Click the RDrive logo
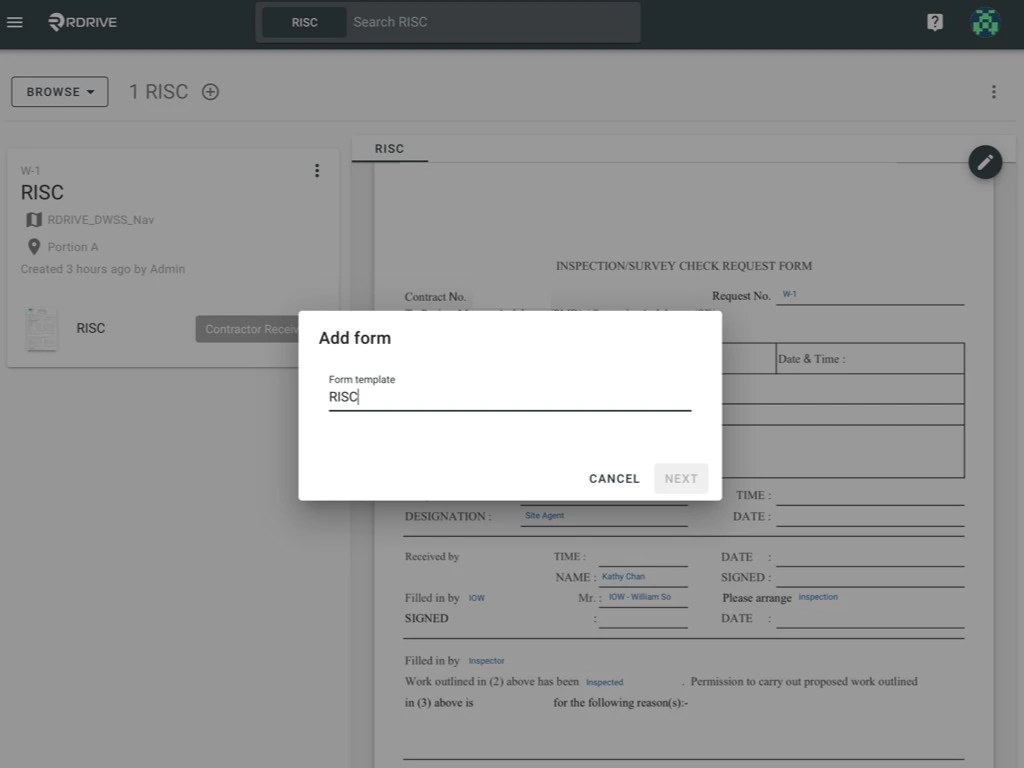Image resolution: width=1024 pixels, height=768 pixels. click(x=80, y=22)
